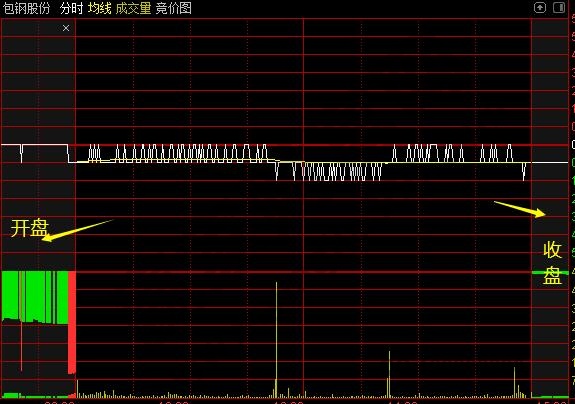The width and height of the screenshot is (575, 404).
Task: Close the call auction panel with X
Action: coord(66,28)
